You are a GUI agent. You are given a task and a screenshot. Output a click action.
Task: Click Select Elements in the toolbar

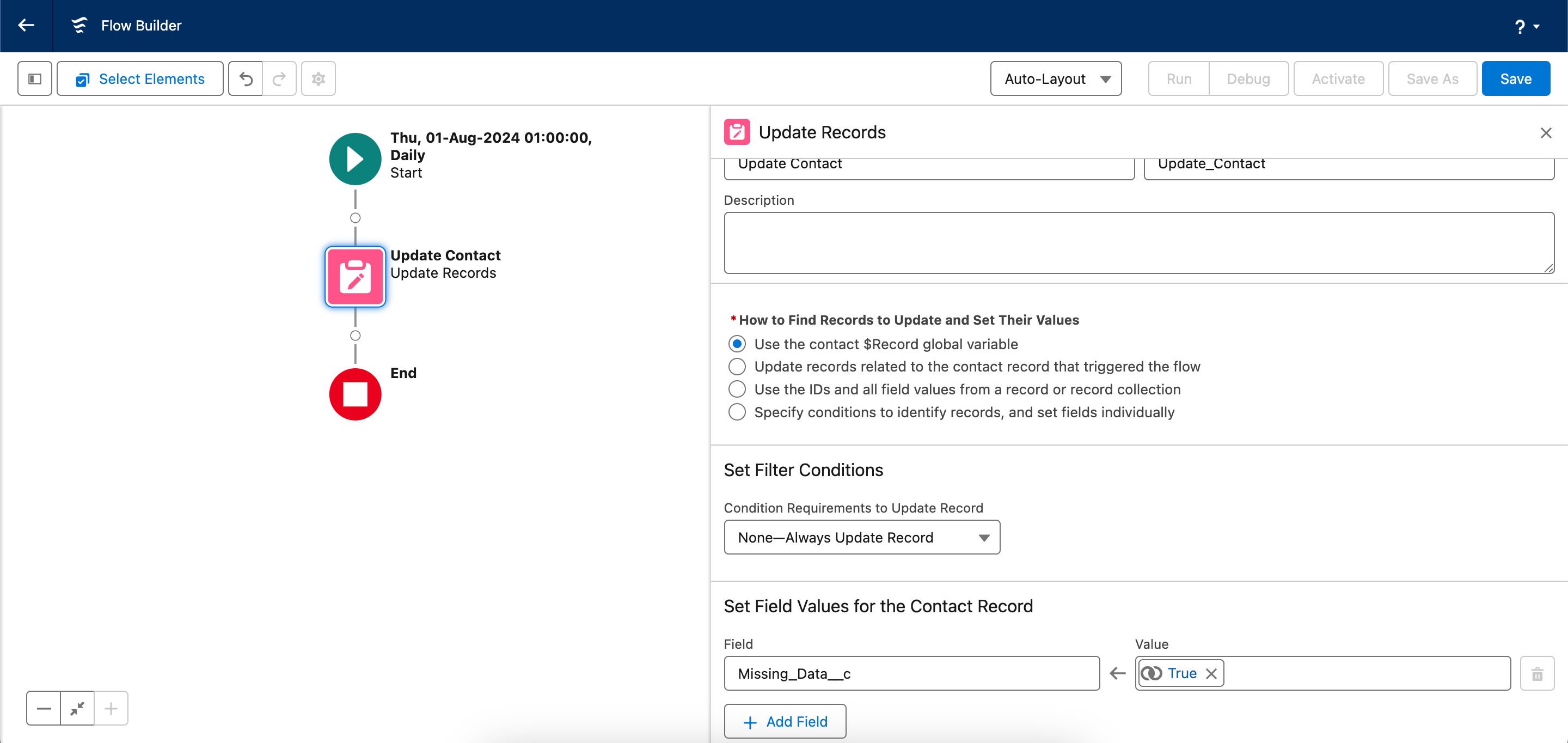(x=140, y=79)
